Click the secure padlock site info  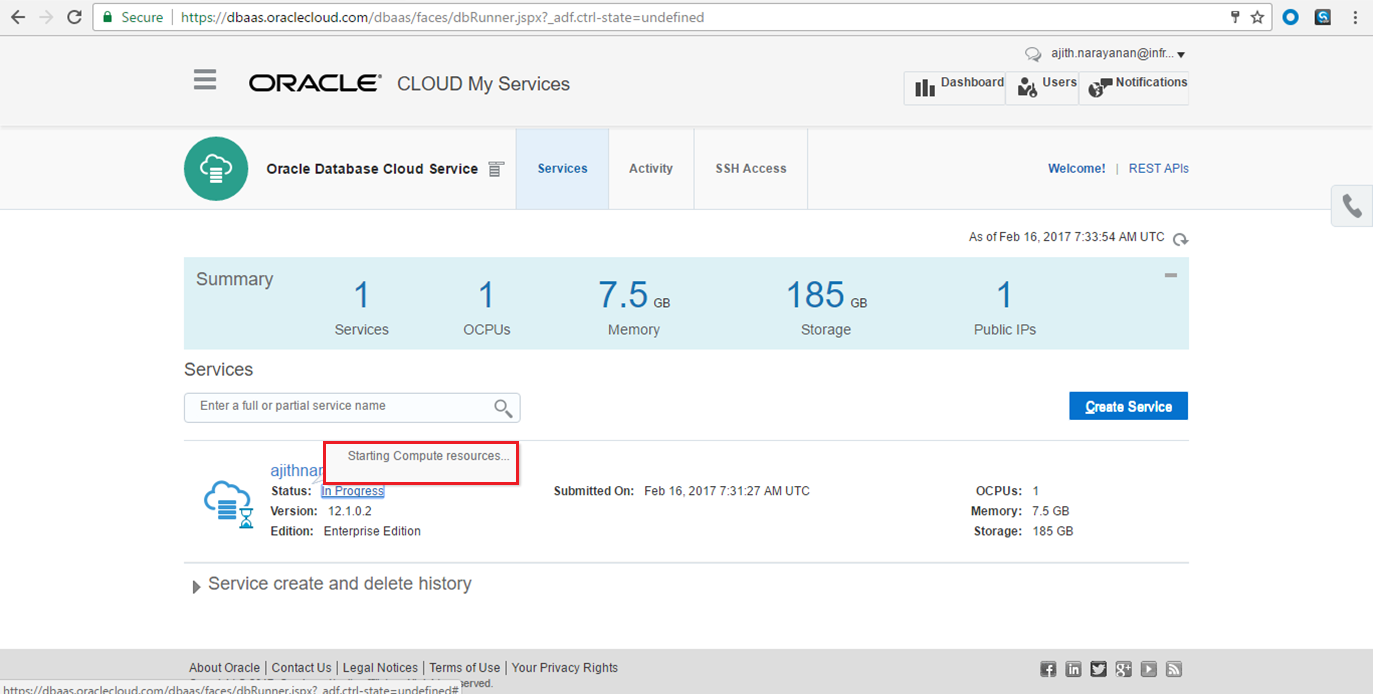click(107, 17)
